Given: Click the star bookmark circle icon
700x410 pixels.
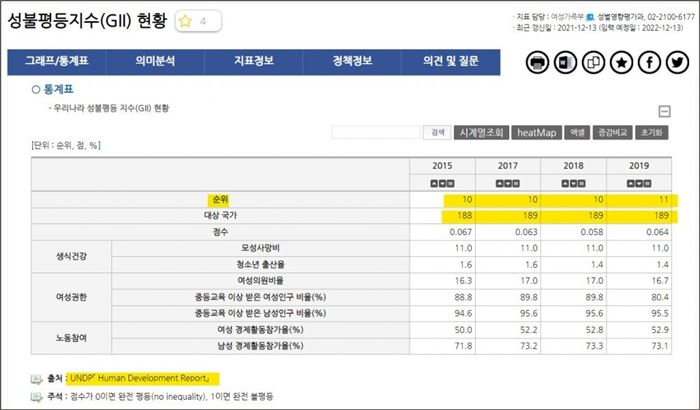Looking at the screenshot, I should click(621, 63).
